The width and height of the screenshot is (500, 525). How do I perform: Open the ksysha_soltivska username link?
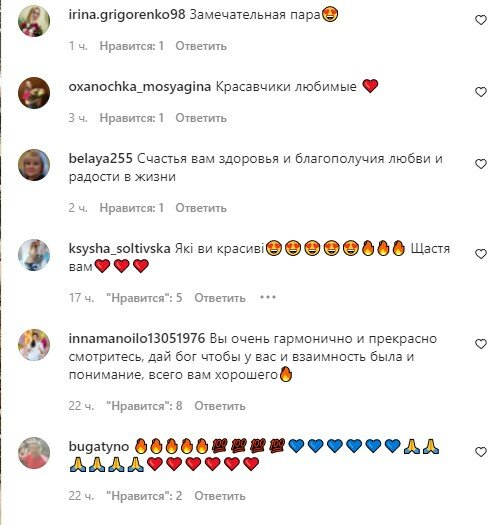click(x=120, y=249)
